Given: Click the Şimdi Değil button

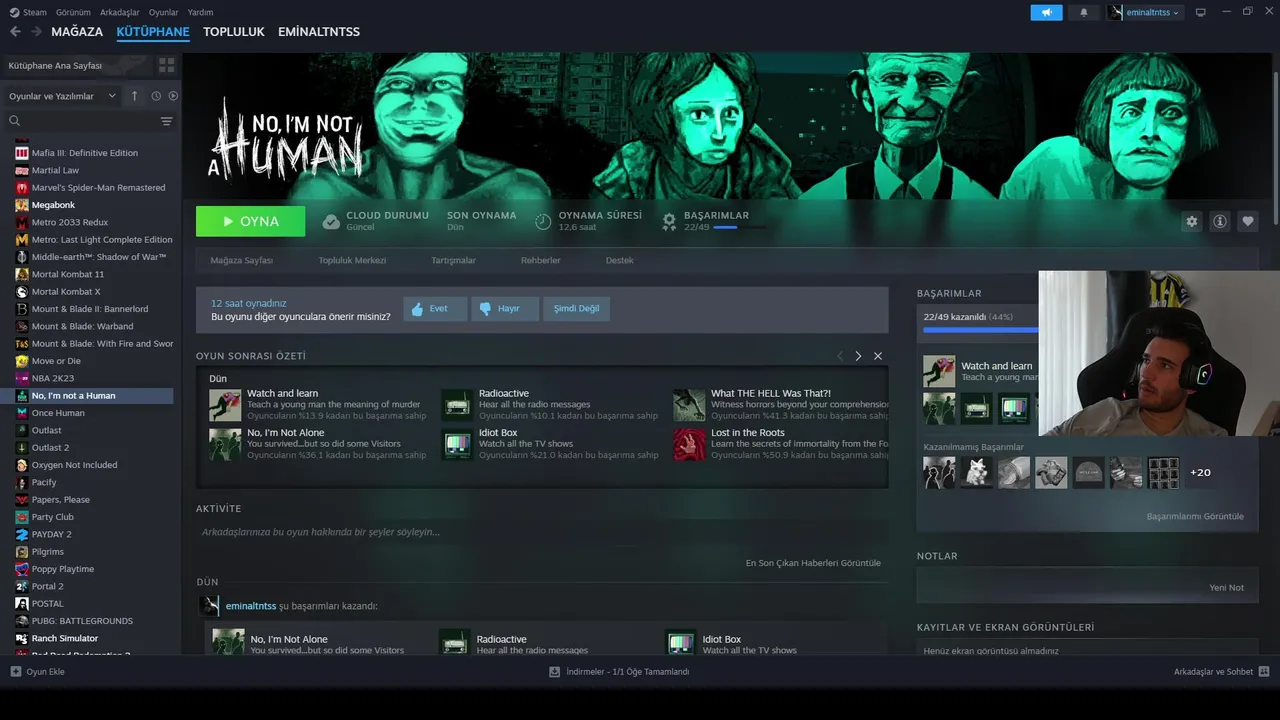Looking at the screenshot, I should coord(577,309).
